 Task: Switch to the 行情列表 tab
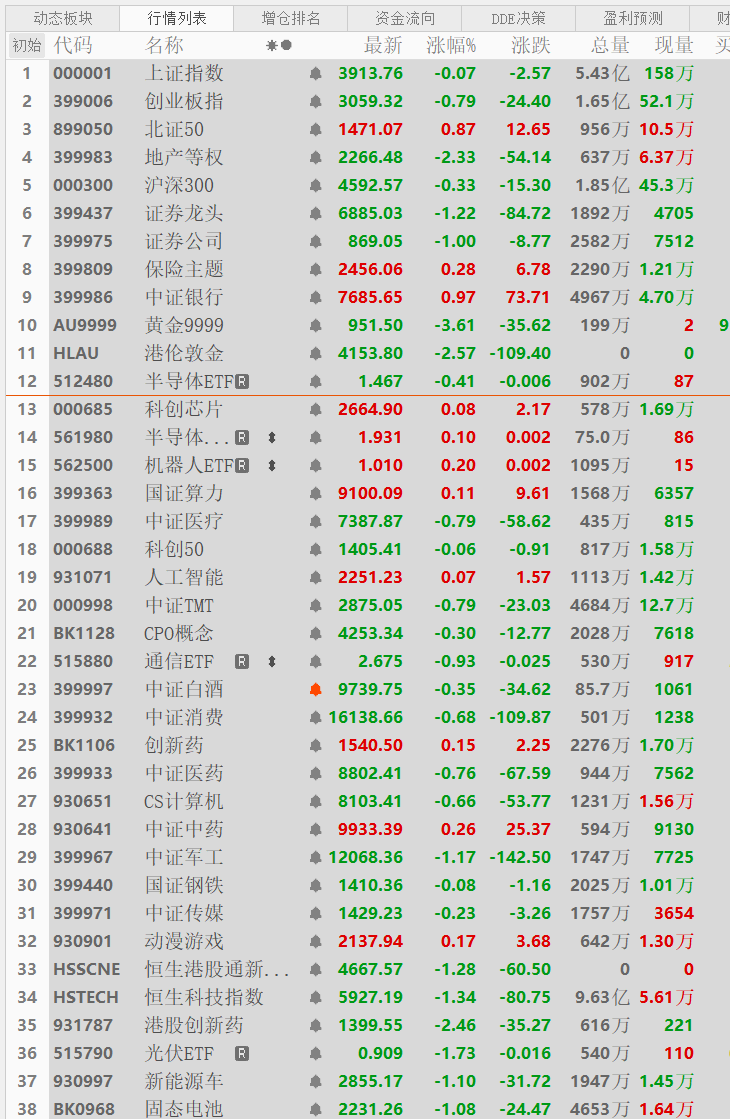click(177, 19)
